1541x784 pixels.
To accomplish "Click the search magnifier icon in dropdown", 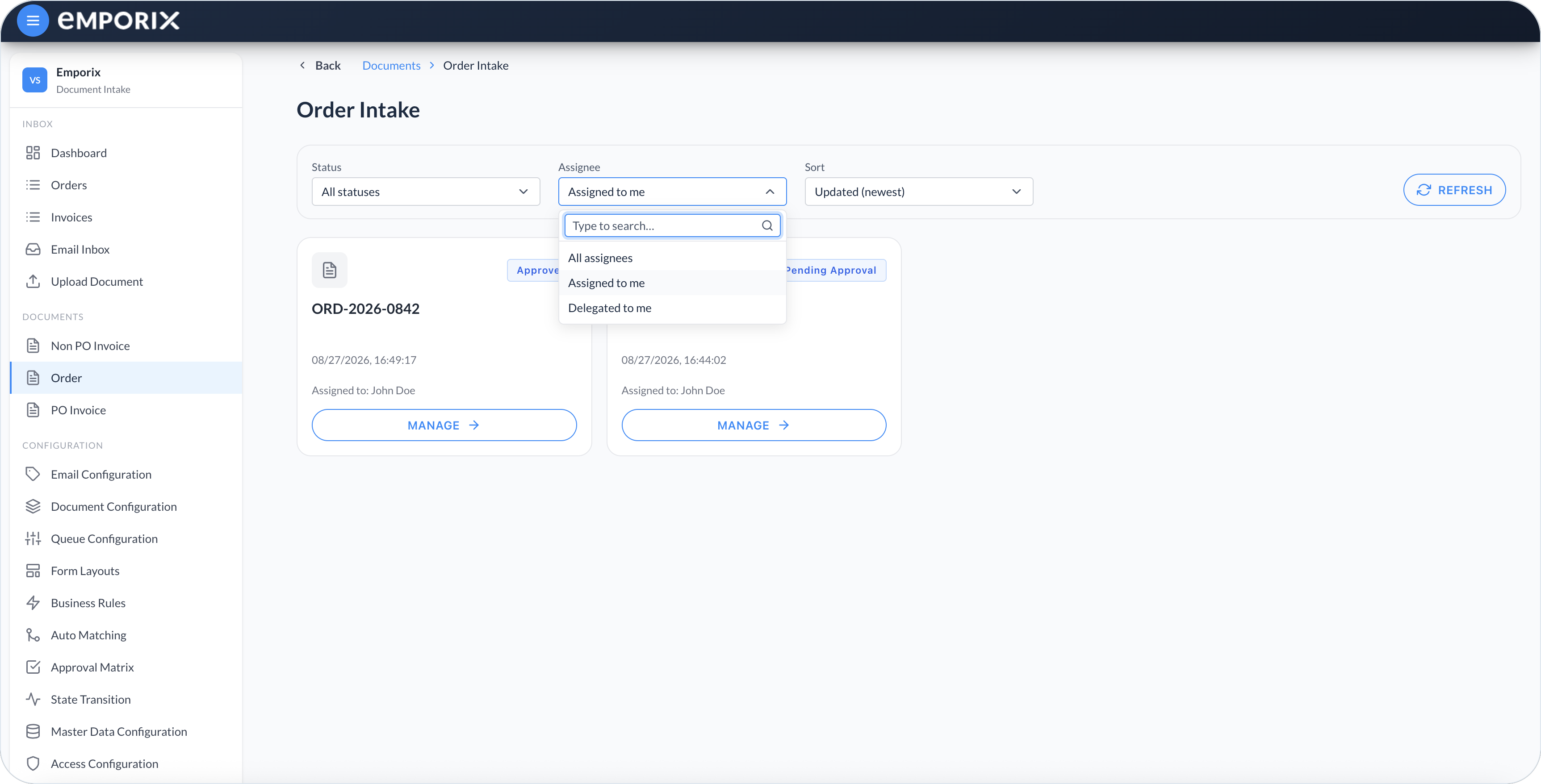I will point(767,225).
